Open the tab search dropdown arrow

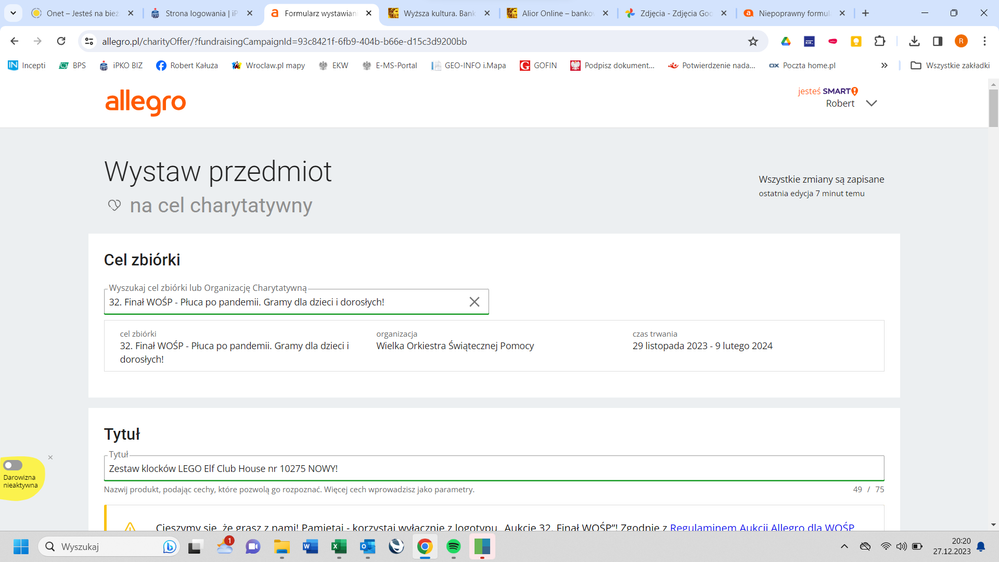tap(13, 13)
